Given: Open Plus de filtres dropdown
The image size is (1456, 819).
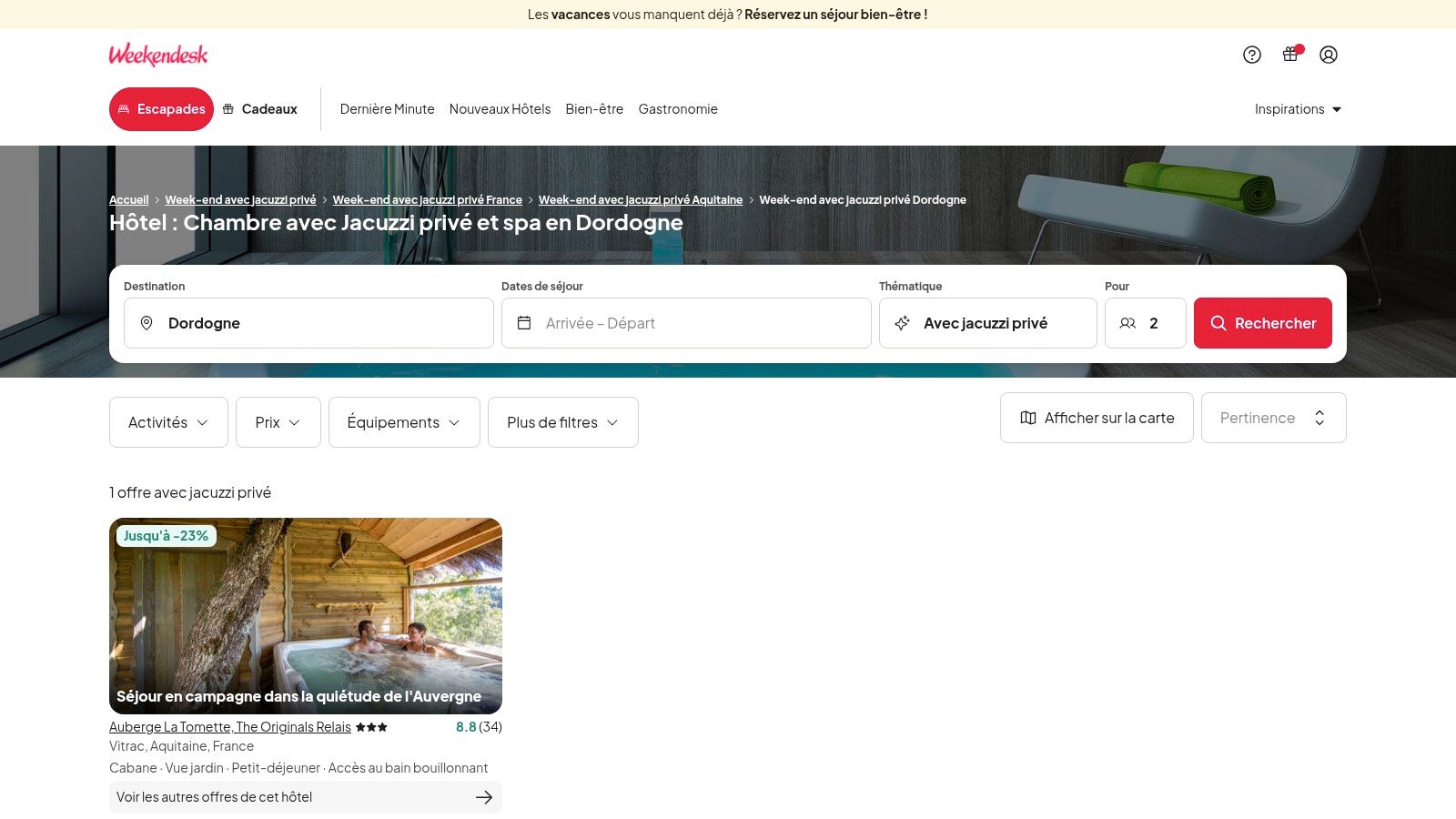Looking at the screenshot, I should [x=563, y=422].
